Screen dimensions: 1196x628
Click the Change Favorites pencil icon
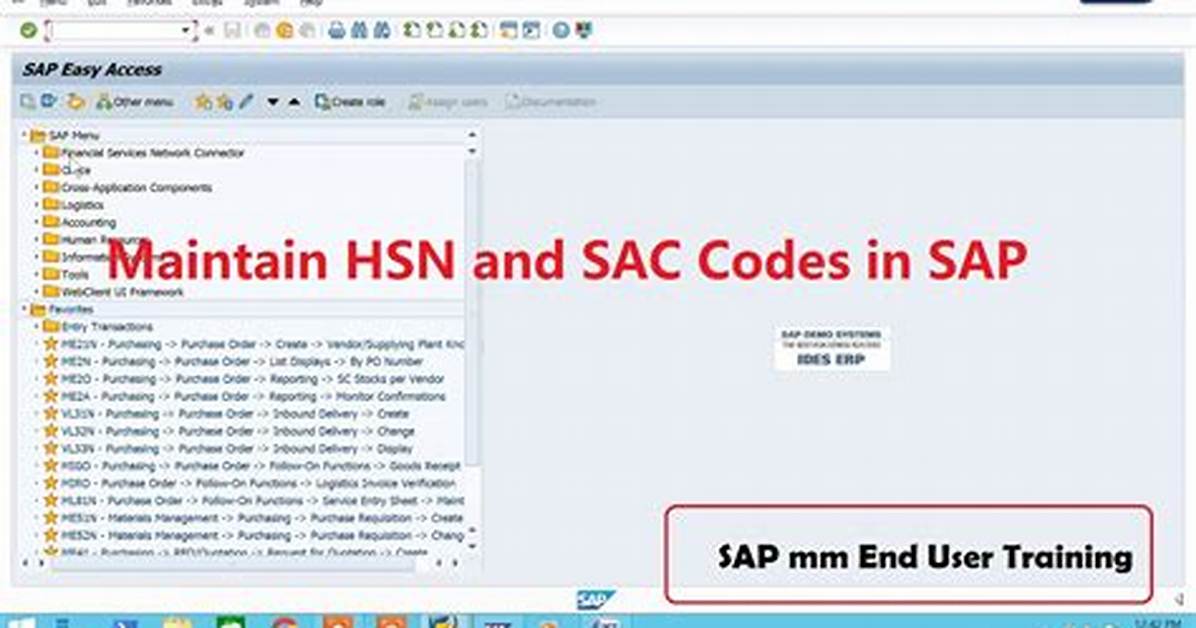246,101
